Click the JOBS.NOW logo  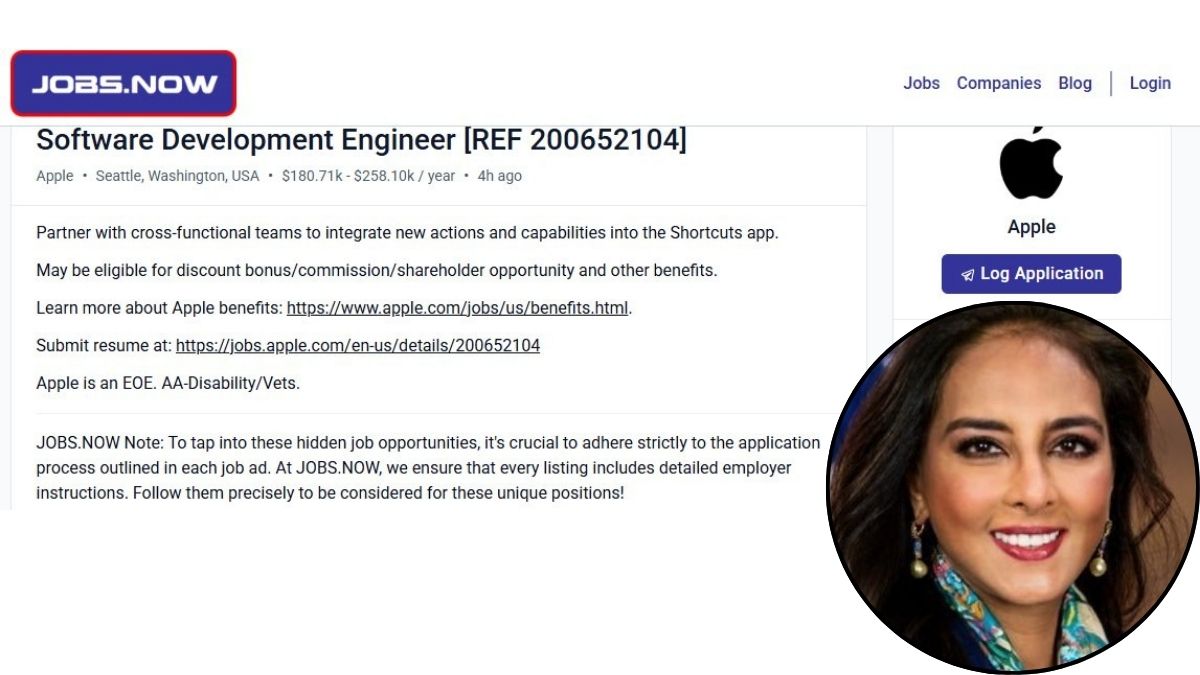[124, 84]
